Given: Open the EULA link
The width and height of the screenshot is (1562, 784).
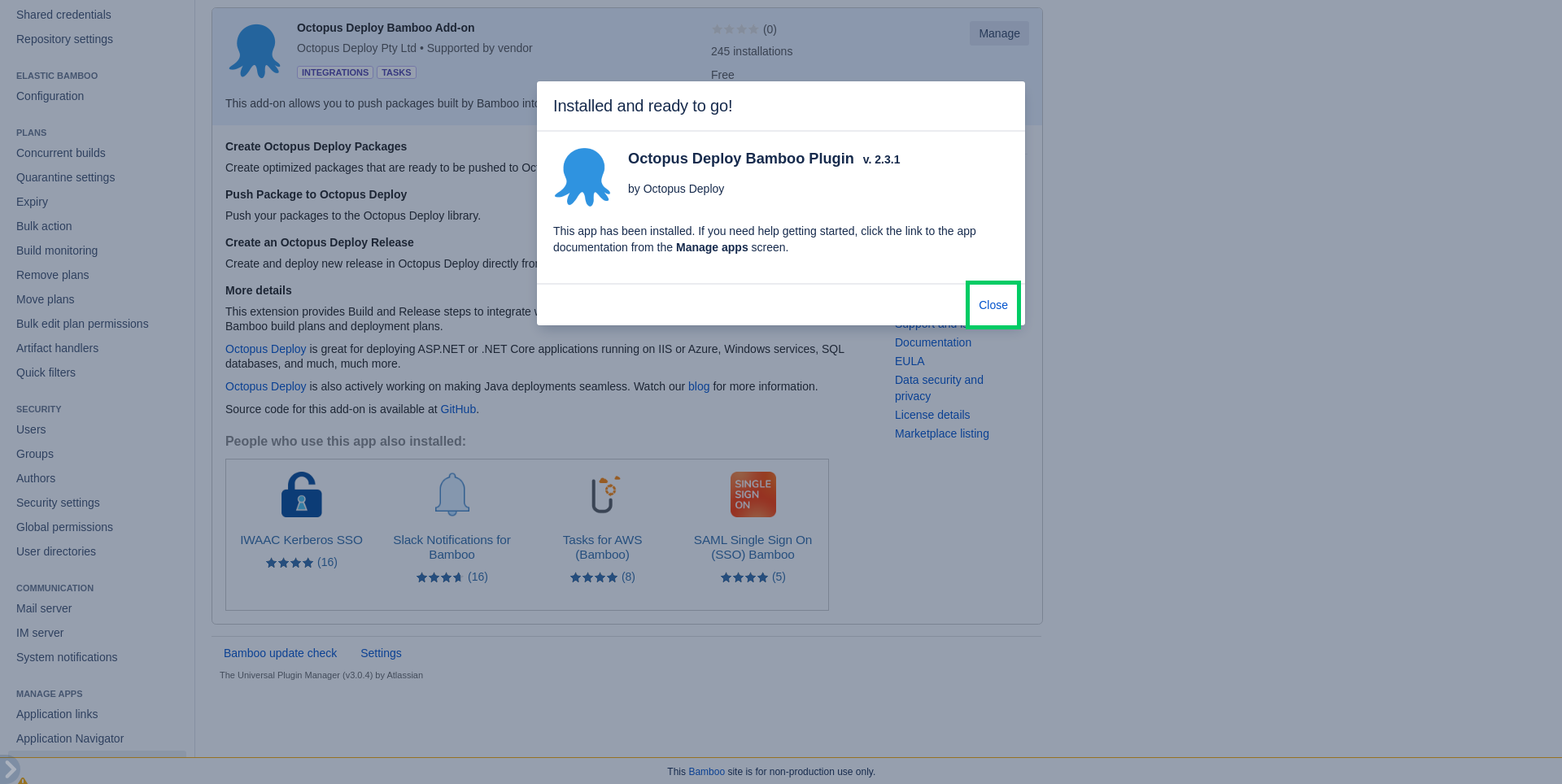Looking at the screenshot, I should point(910,361).
